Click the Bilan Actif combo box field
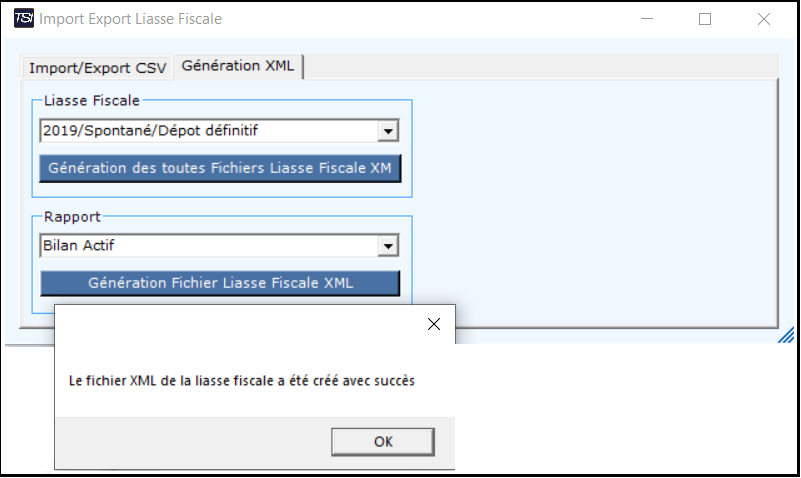 [x=219, y=246]
